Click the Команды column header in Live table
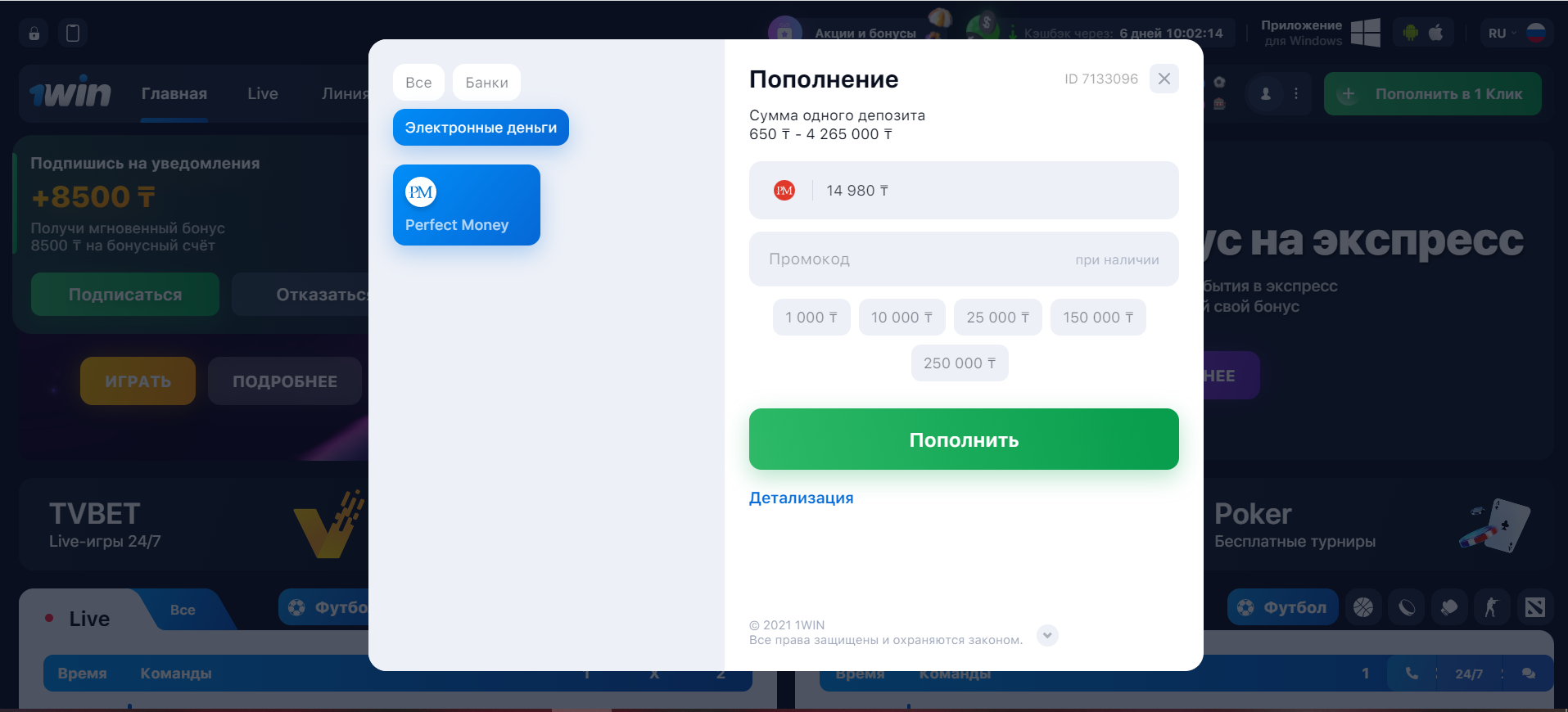The height and width of the screenshot is (712, 1568). pyautogui.click(x=176, y=674)
